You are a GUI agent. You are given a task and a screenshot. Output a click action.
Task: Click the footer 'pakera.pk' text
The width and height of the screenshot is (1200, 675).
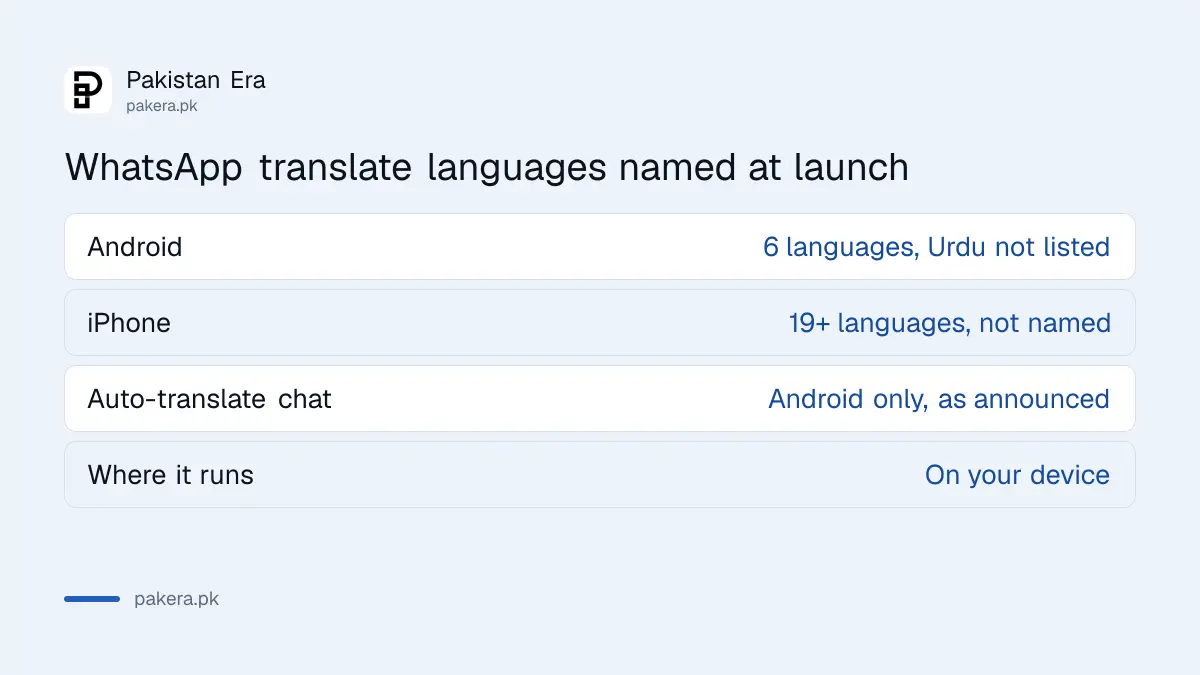pos(177,599)
